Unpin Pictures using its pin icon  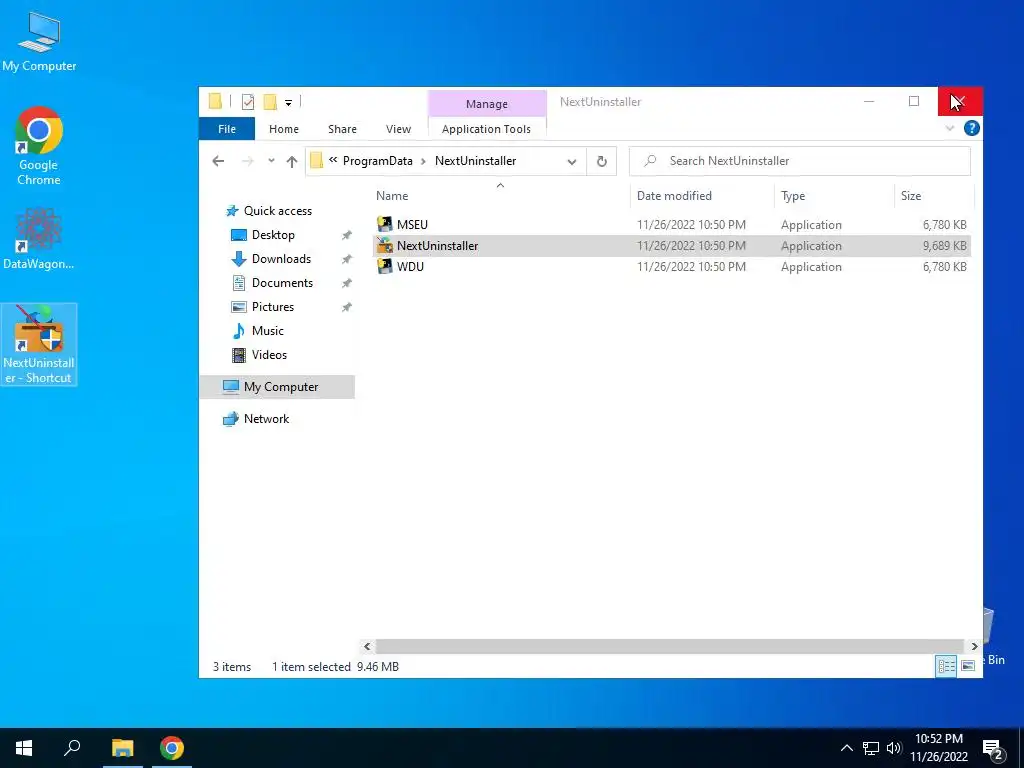pos(347,307)
